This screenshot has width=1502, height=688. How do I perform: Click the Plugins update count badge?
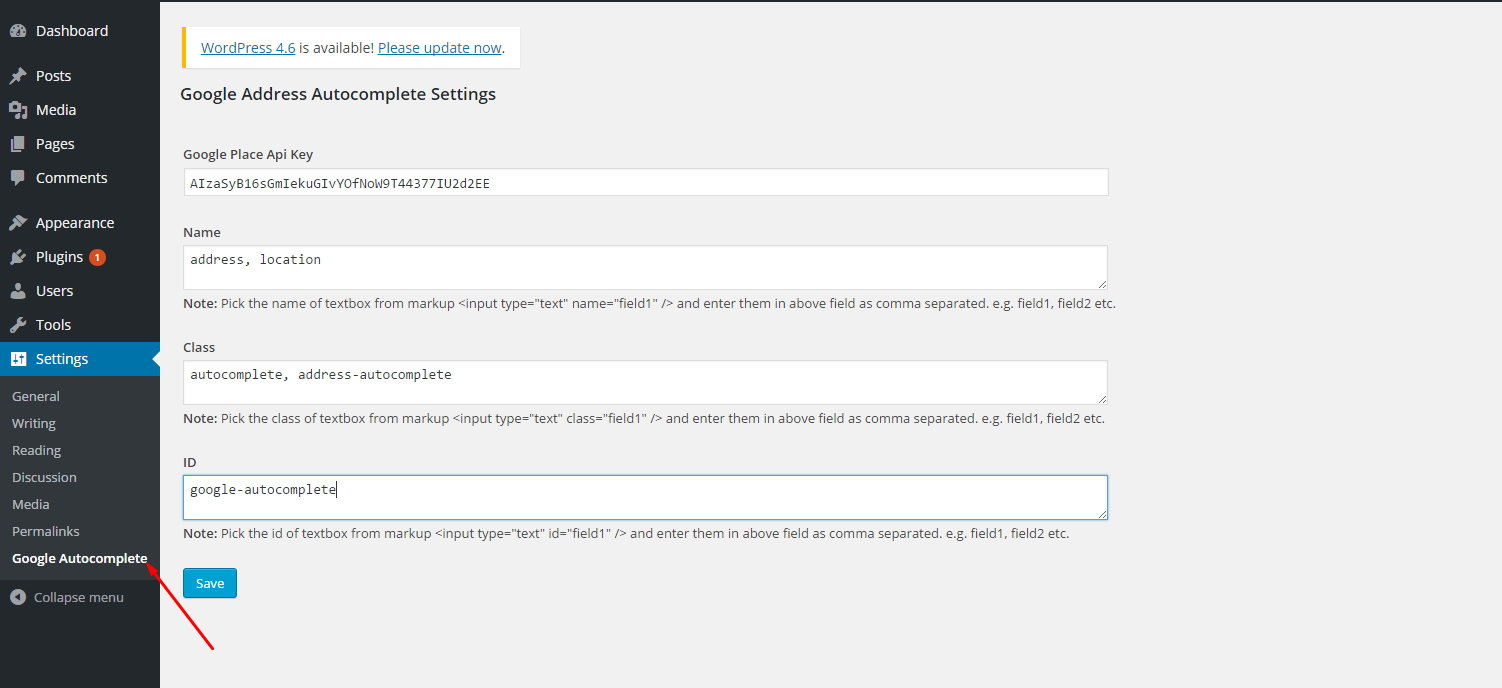(x=97, y=257)
